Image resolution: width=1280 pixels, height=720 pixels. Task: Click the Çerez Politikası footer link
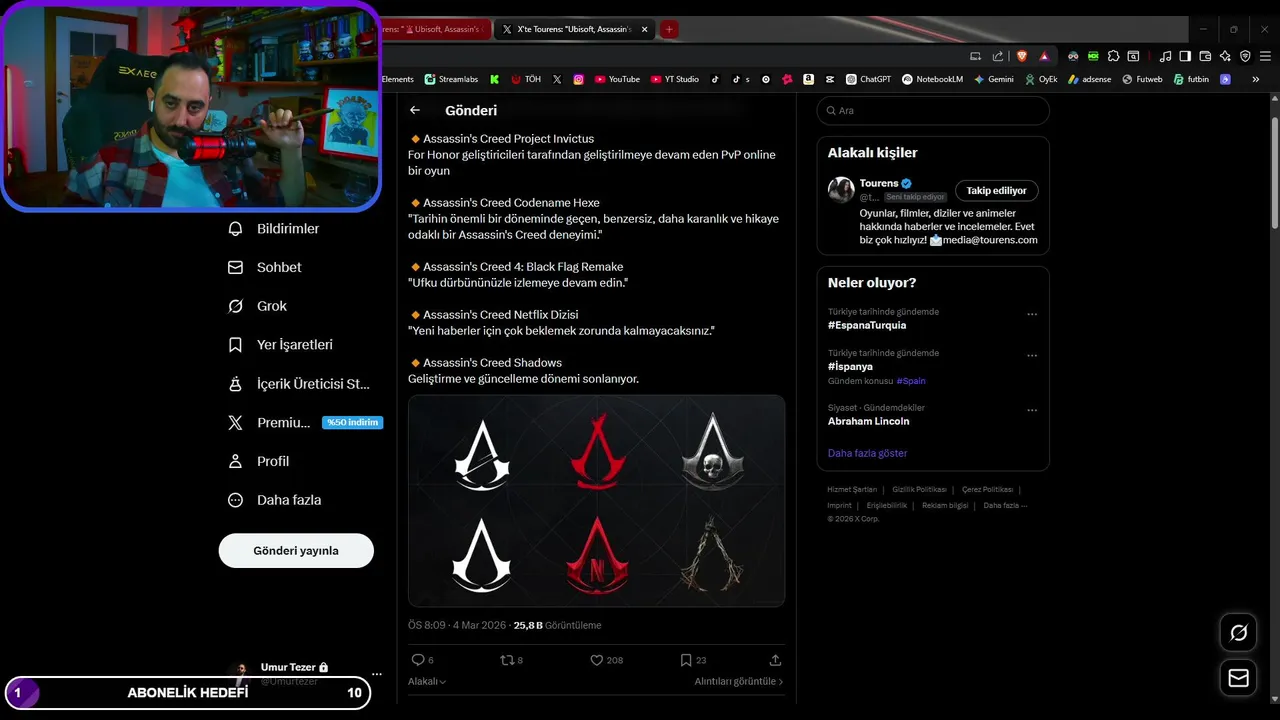point(987,489)
